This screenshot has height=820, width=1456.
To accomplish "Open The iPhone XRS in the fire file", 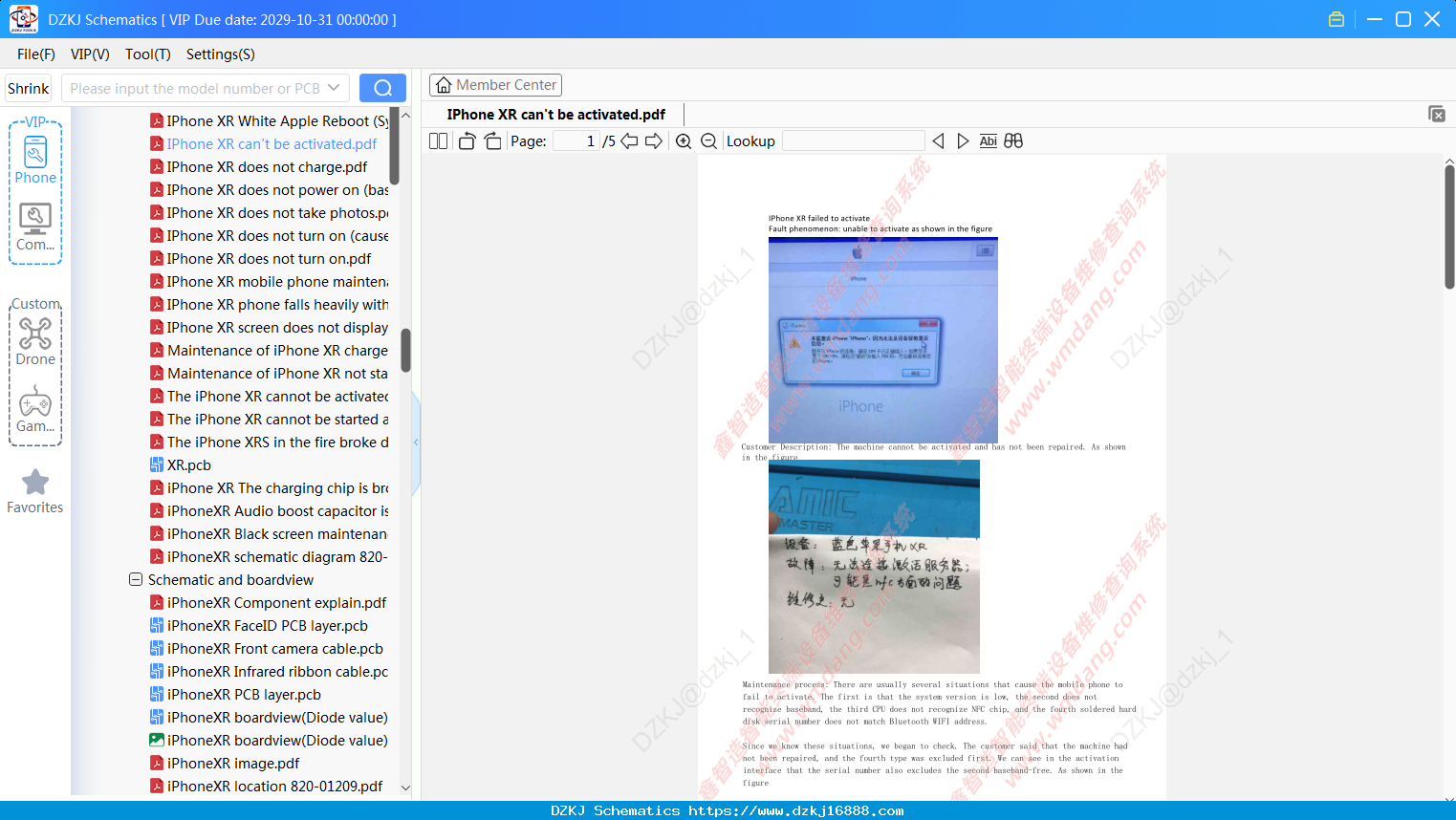I will point(270,442).
